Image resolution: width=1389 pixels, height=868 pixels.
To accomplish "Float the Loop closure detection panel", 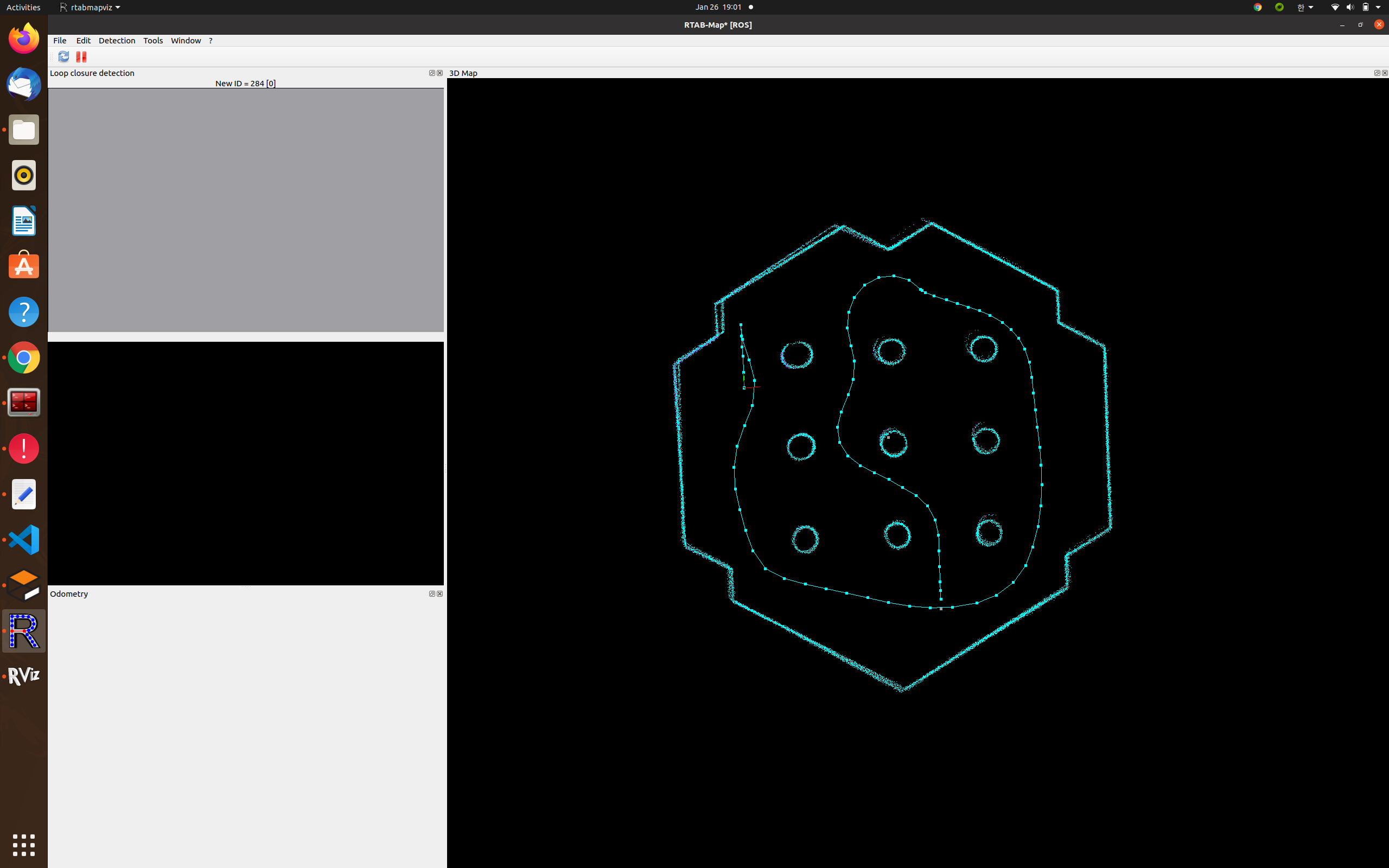I will (x=432, y=73).
